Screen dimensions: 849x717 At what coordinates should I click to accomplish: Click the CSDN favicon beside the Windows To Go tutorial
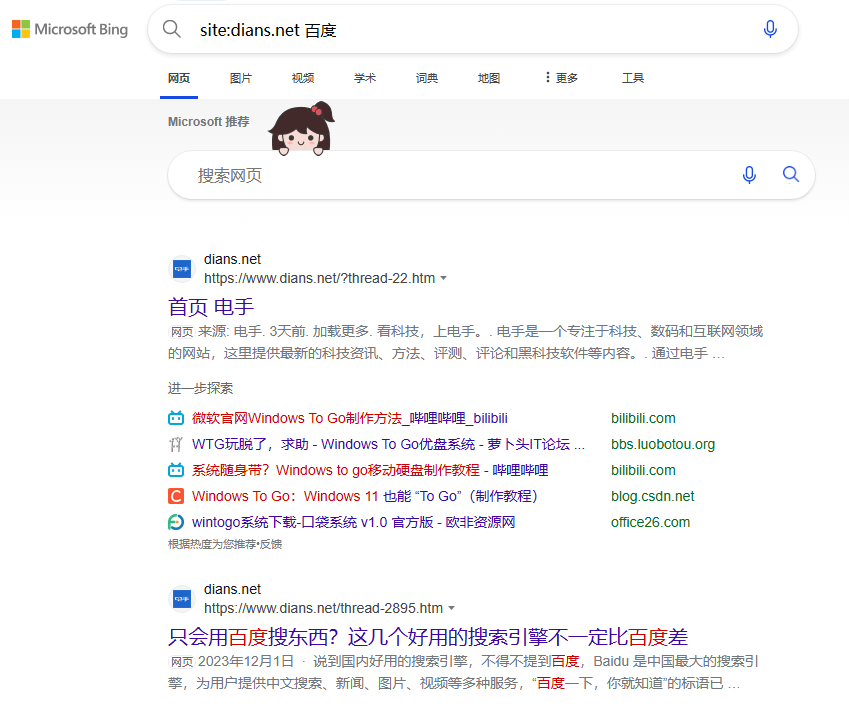coord(177,496)
